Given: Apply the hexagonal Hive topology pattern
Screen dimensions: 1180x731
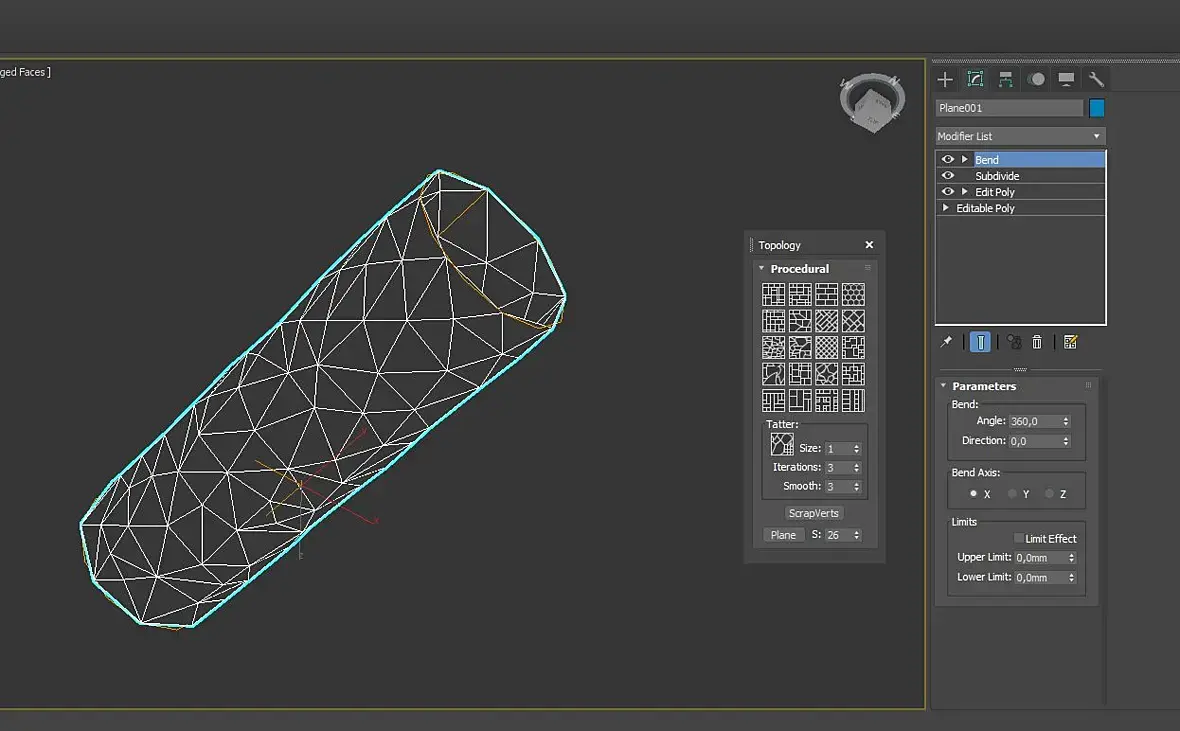Looking at the screenshot, I should [x=853, y=294].
